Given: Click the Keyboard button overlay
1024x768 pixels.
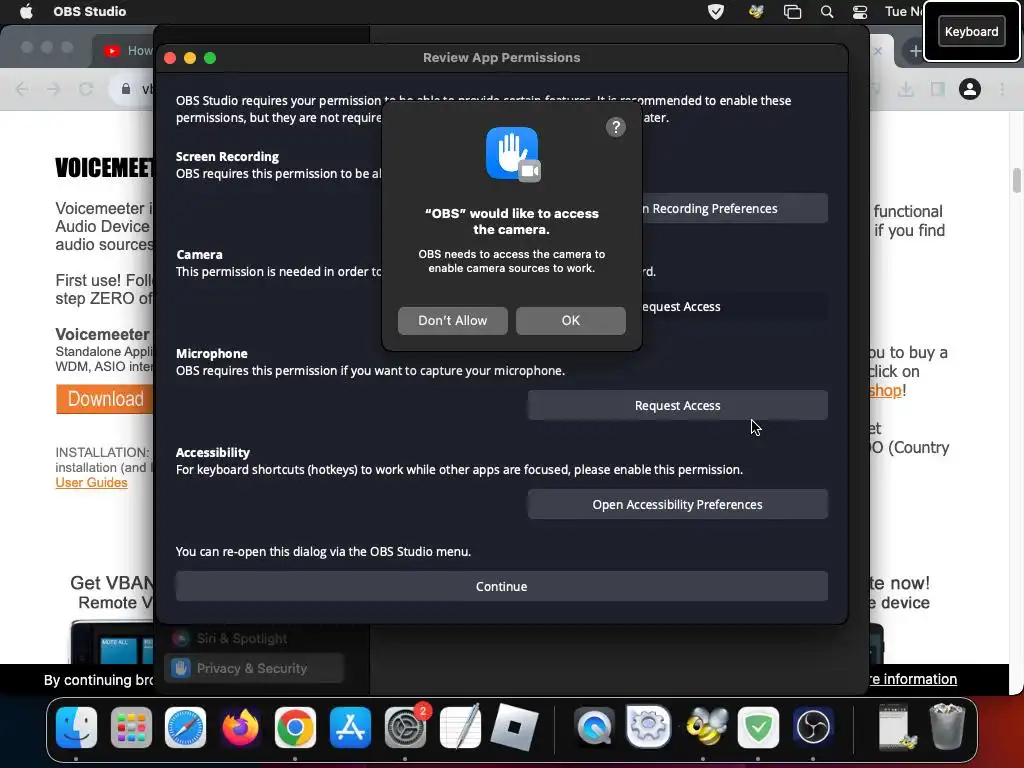Looking at the screenshot, I should pos(971,31).
